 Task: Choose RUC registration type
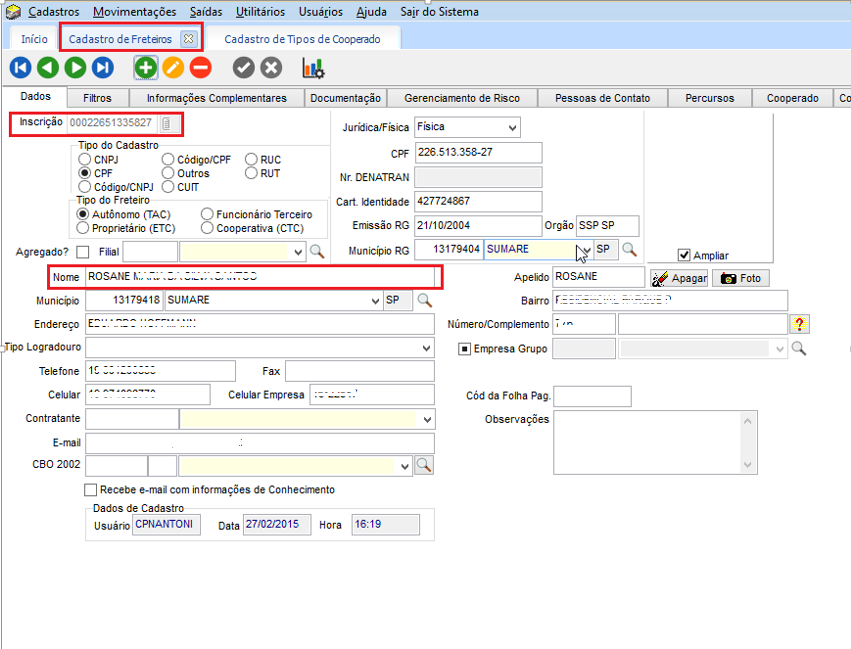point(251,160)
